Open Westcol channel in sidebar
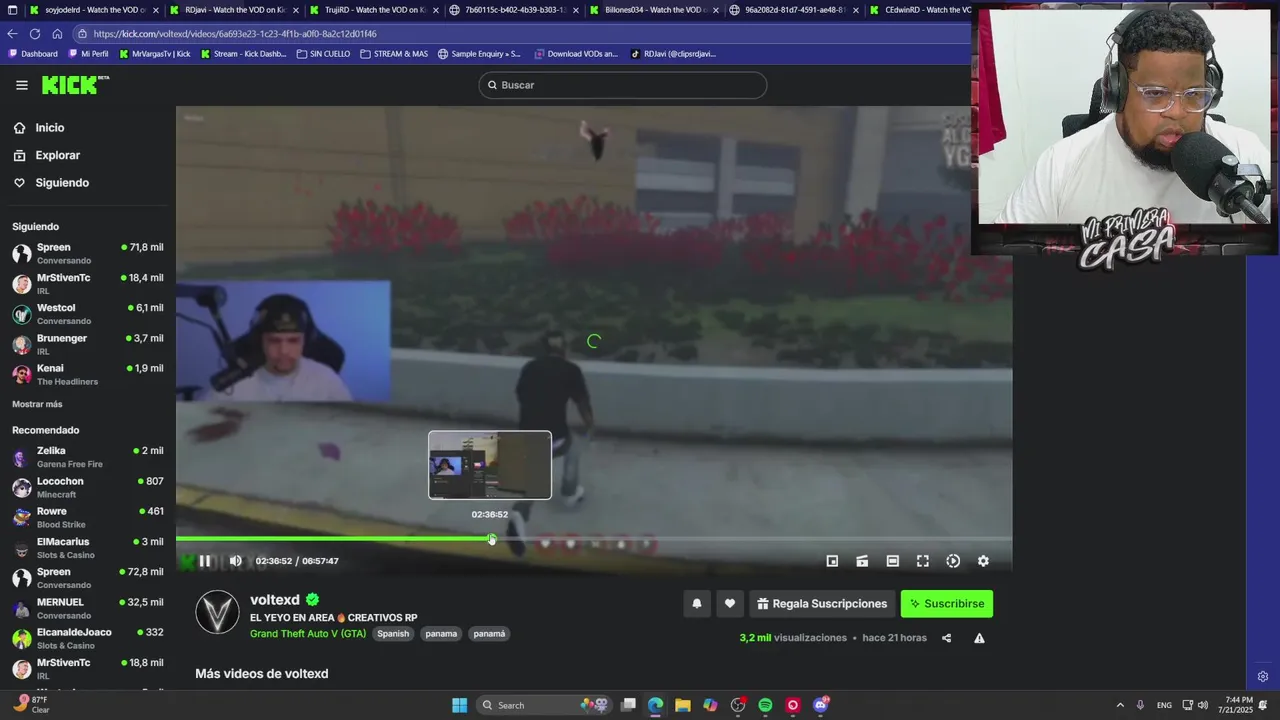 click(88, 314)
